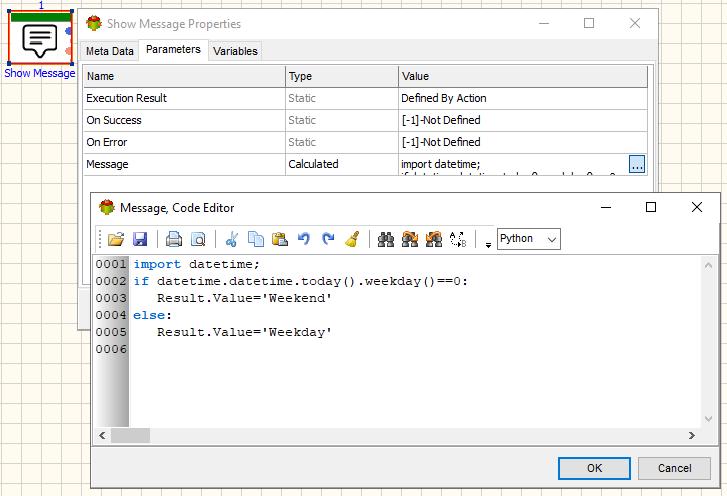
Task: Click code line 'import datetime;'
Action: [197, 264]
